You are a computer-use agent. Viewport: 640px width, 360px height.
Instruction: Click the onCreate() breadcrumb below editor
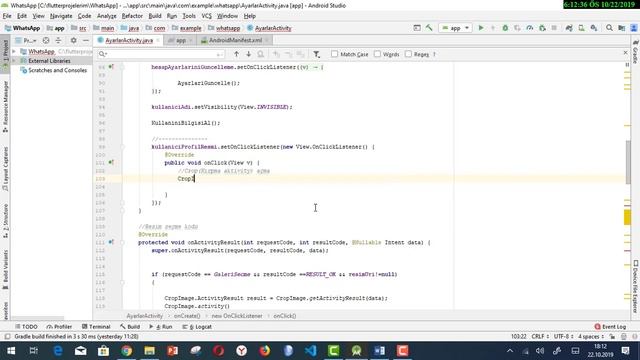coord(187,316)
